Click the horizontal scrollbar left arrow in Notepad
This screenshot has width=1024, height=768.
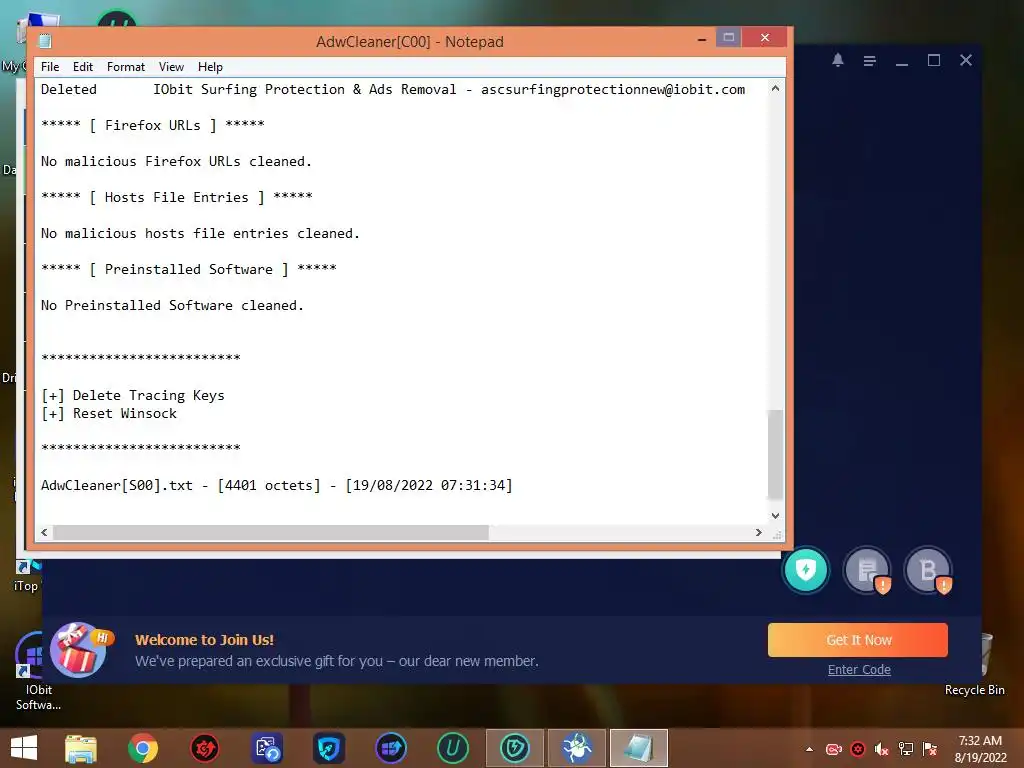44,532
